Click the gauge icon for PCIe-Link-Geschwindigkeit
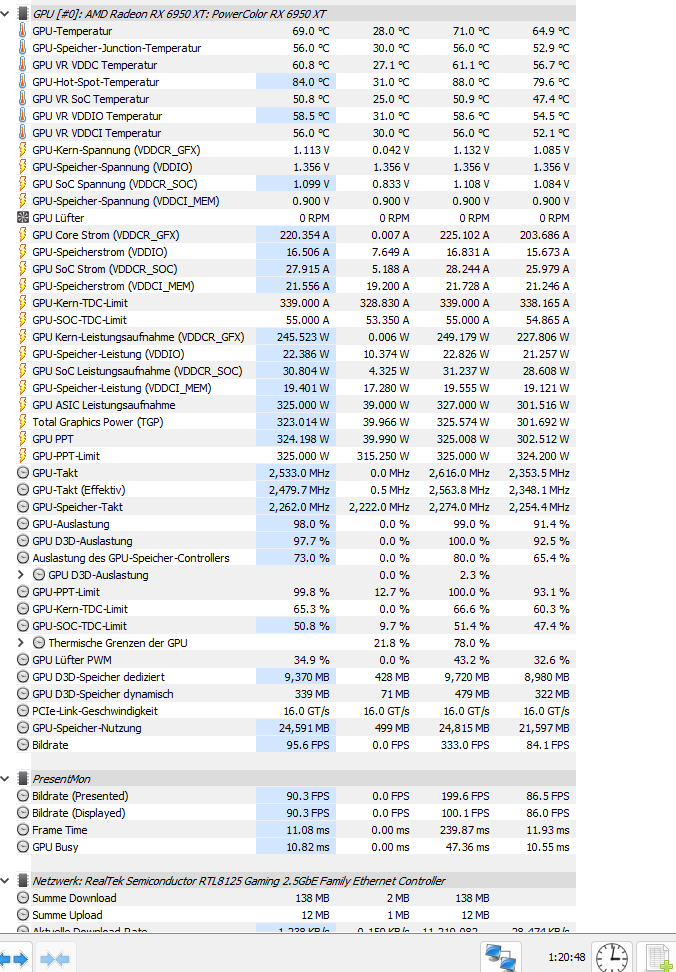This screenshot has width=676, height=972. [x=22, y=711]
